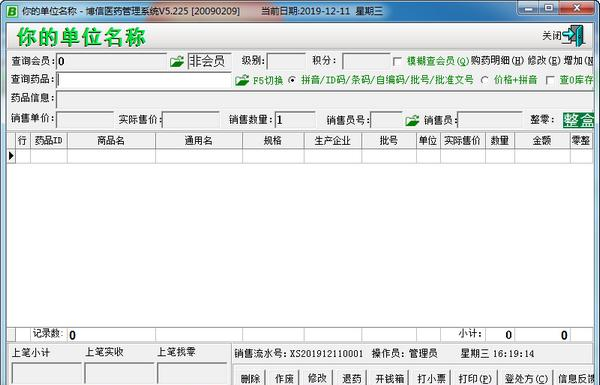
Task: Click the empty 商品名 cell in first row
Action: 111,156
